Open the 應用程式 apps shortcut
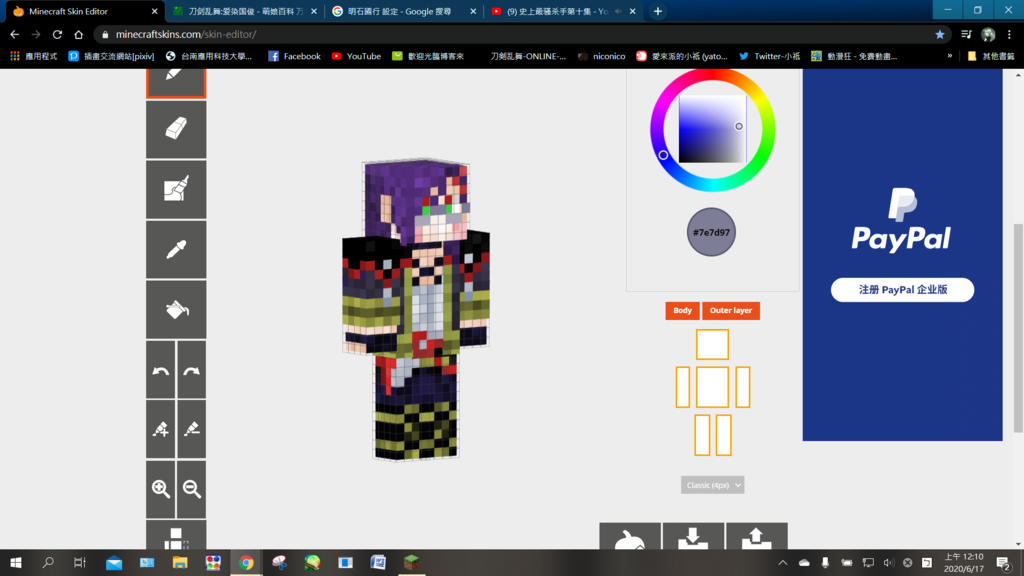This screenshot has width=1024, height=576. point(33,56)
